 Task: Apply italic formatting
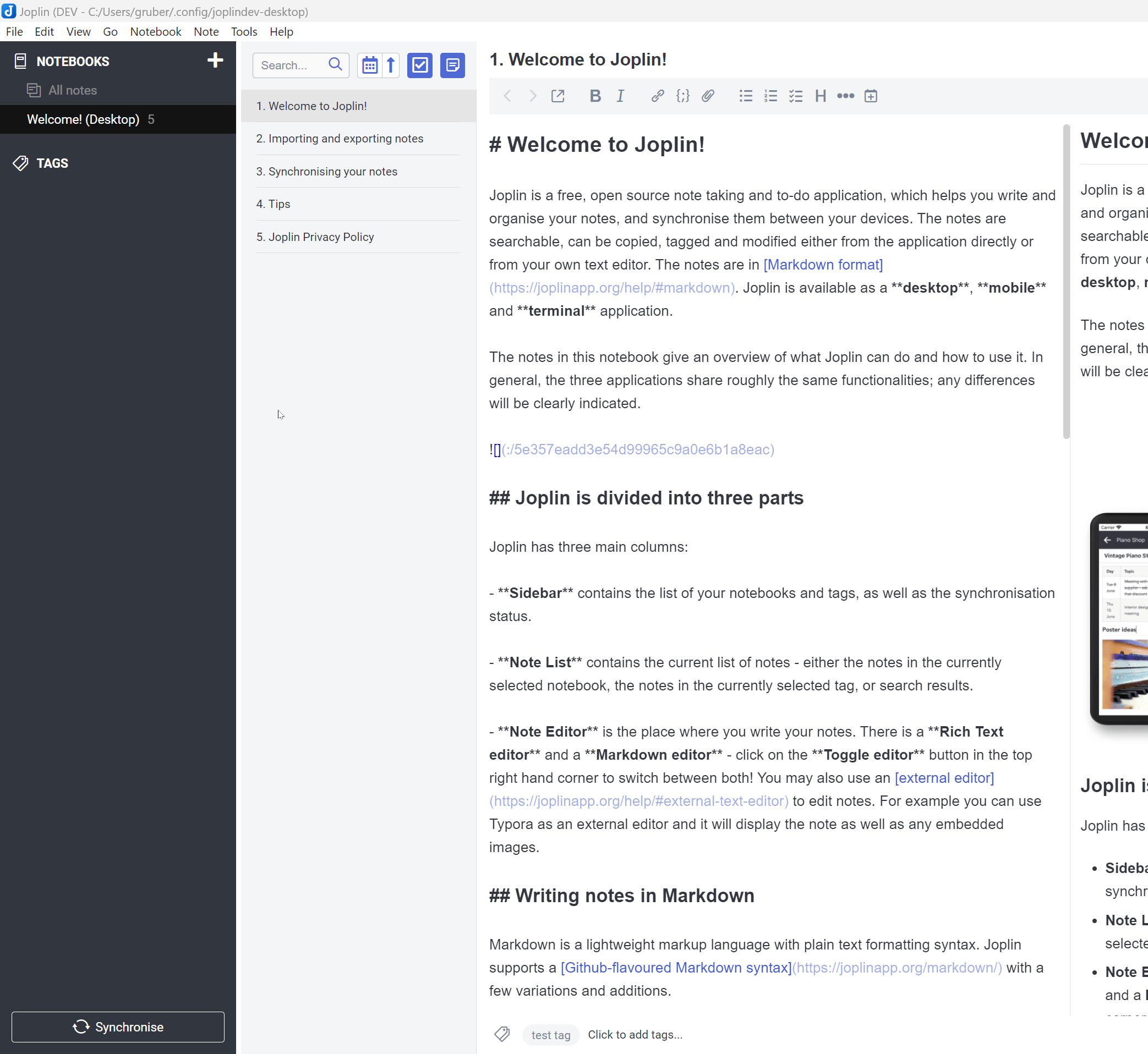tap(620, 96)
